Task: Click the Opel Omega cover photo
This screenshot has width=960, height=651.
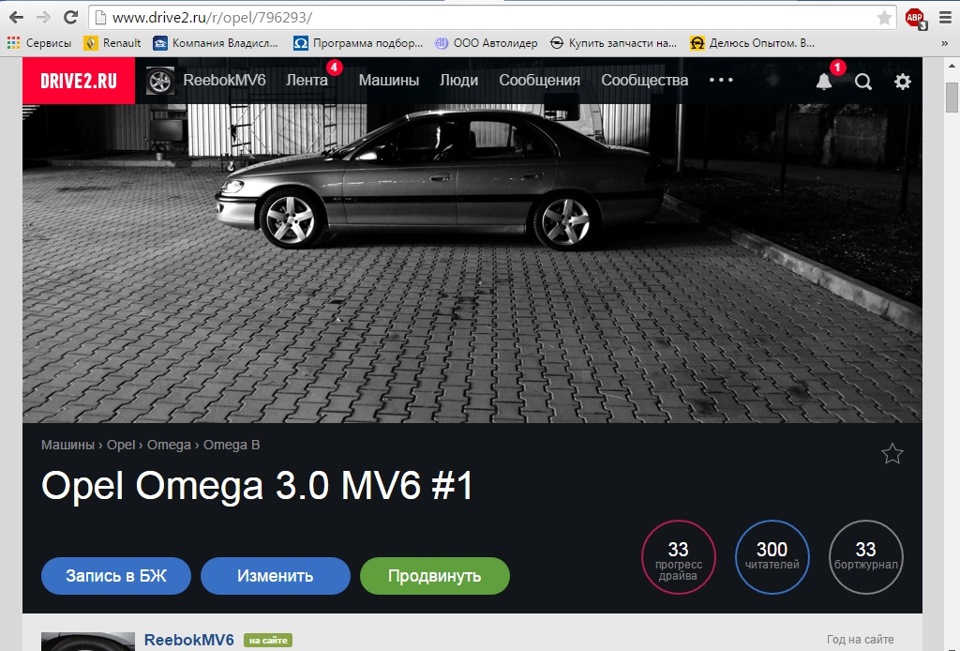Action: (472, 263)
